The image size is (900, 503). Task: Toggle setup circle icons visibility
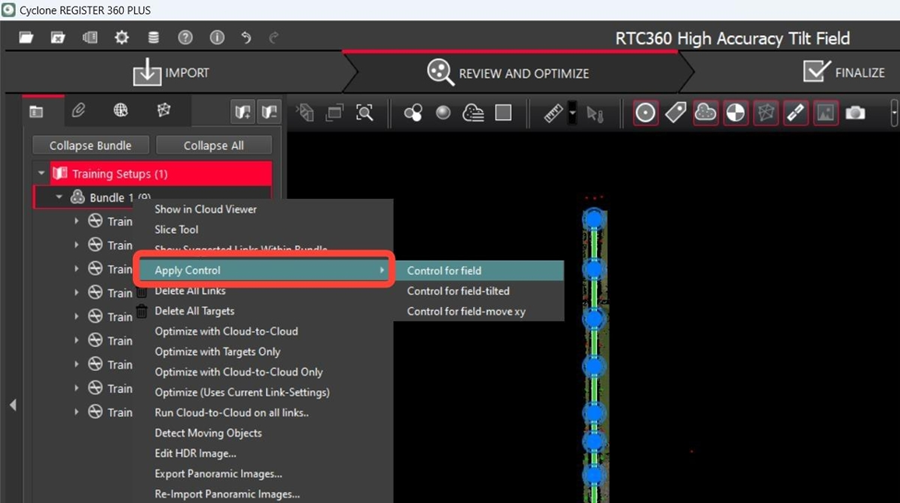pyautogui.click(x=646, y=113)
